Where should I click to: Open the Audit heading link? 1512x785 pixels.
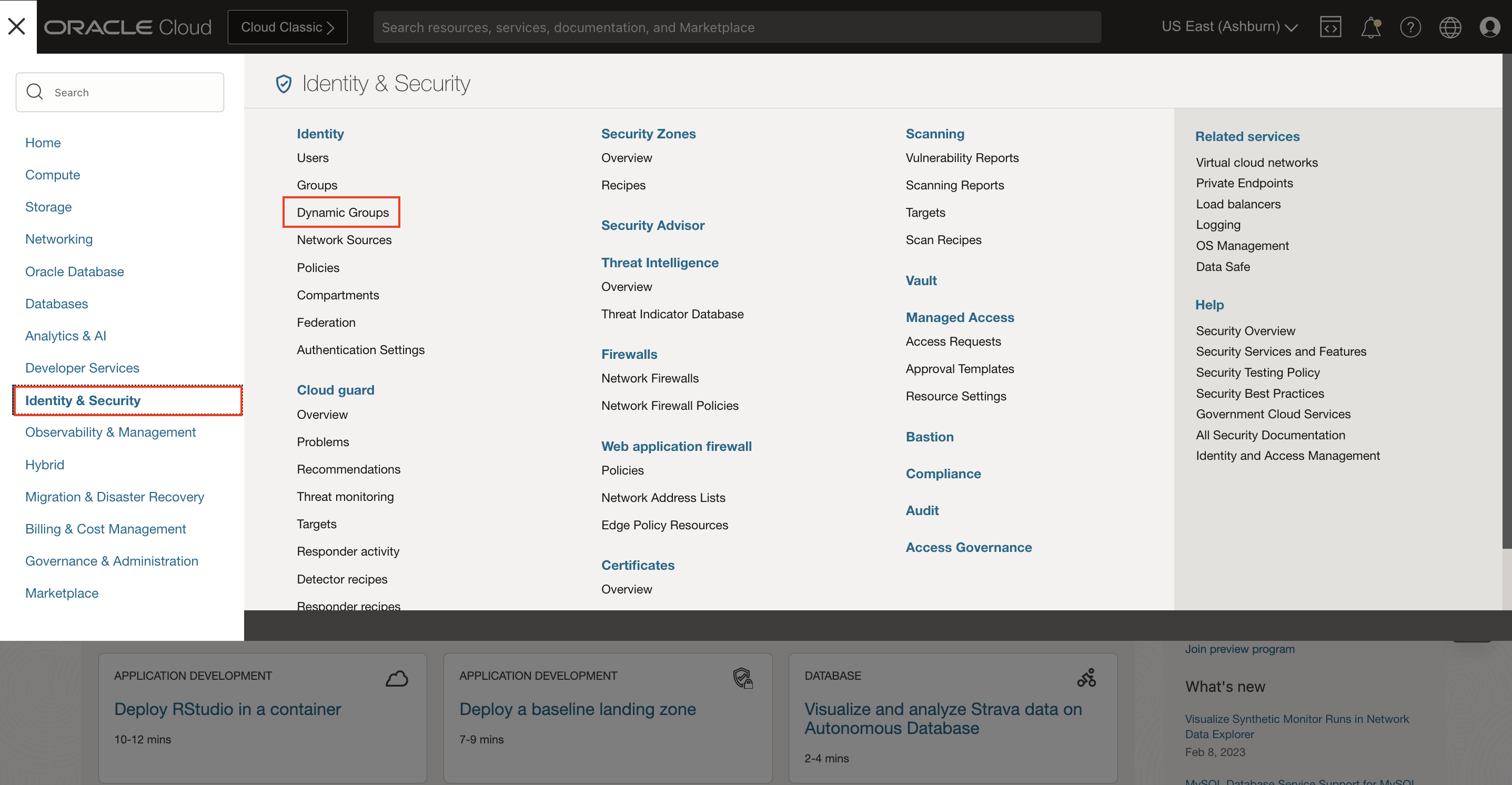pyautogui.click(x=922, y=511)
